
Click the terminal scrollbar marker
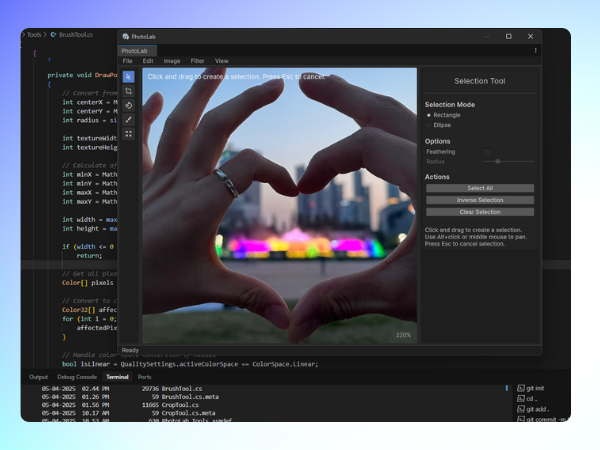click(x=507, y=388)
